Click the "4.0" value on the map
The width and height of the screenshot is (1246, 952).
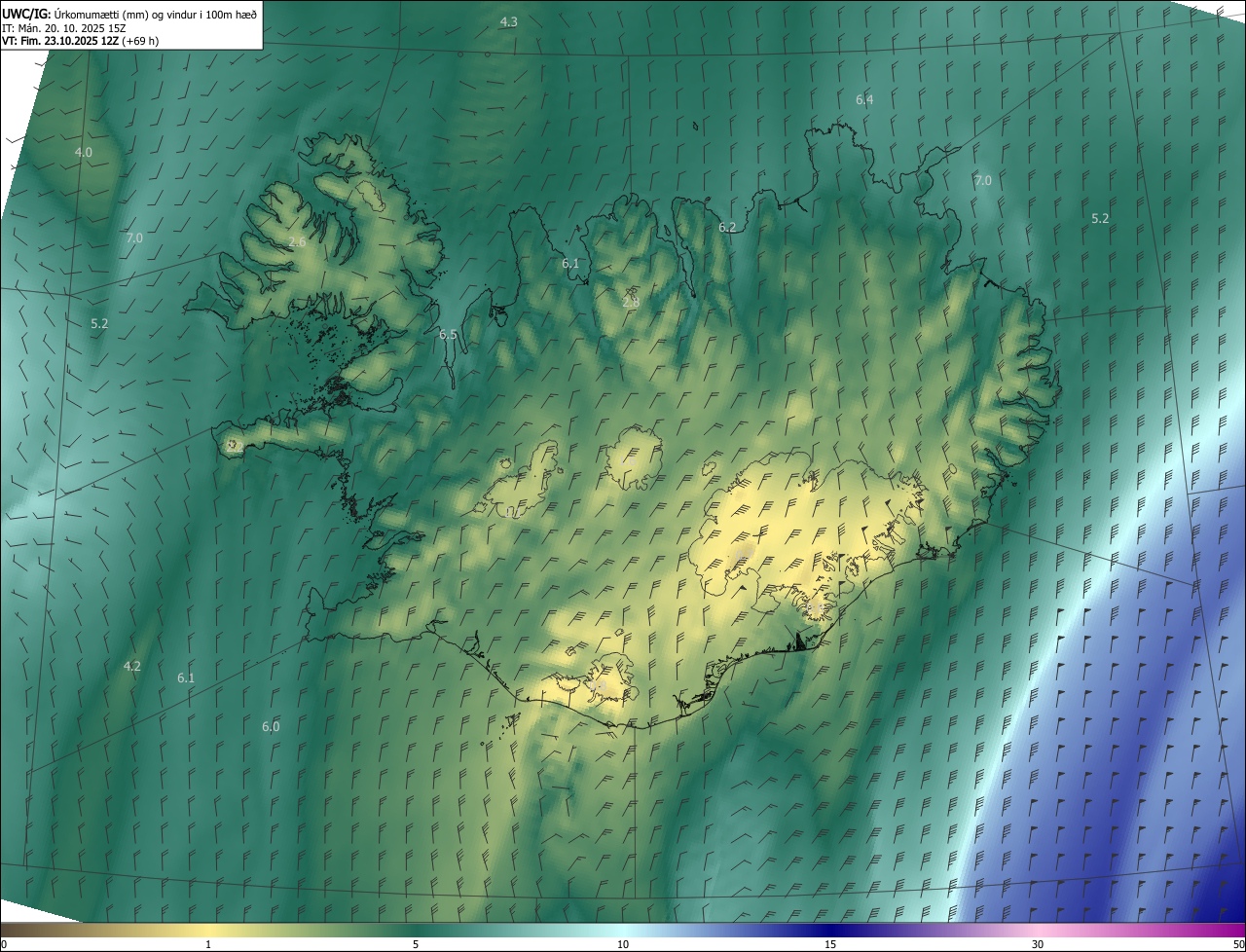point(84,152)
